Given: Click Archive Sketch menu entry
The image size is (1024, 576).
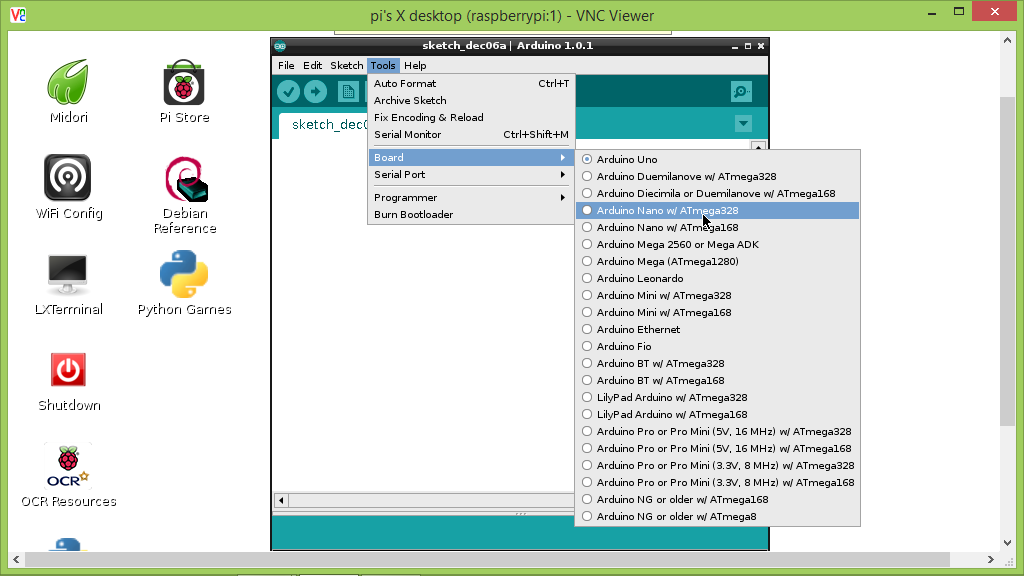Looking at the screenshot, I should pos(471,101).
